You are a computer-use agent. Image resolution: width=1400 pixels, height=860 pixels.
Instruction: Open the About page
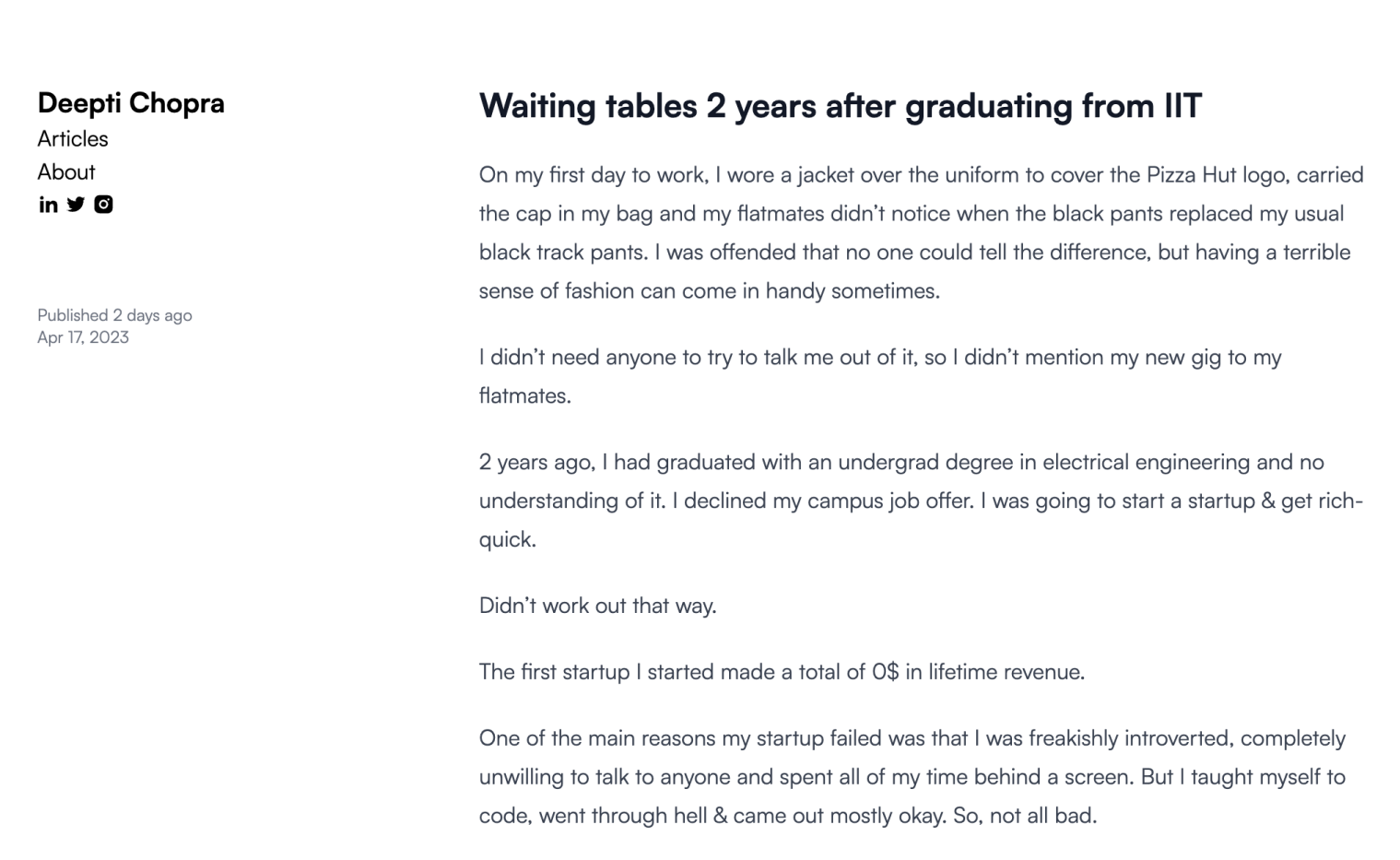[x=66, y=171]
